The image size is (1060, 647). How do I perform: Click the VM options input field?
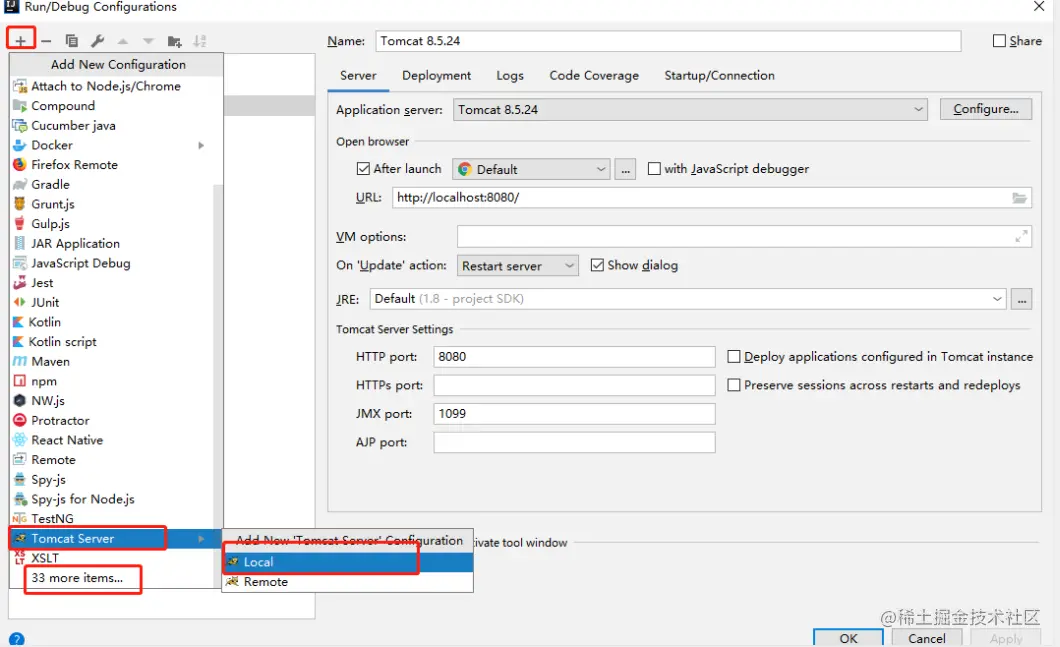click(744, 237)
